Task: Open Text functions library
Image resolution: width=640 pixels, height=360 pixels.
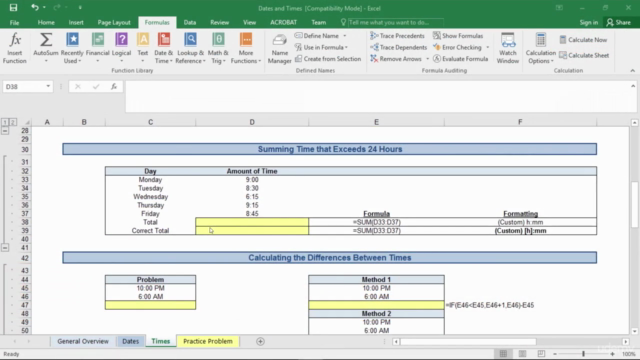Action: pyautogui.click(x=143, y=48)
